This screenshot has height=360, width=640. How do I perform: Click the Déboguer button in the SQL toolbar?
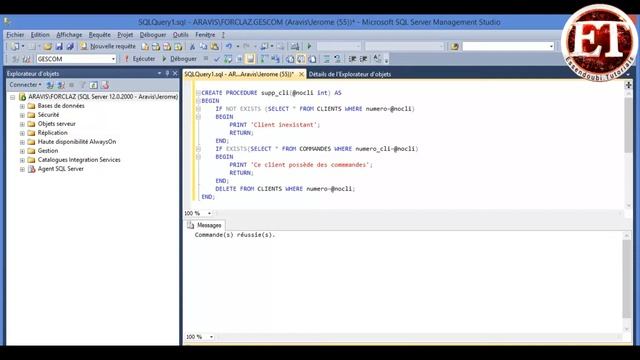pos(179,59)
